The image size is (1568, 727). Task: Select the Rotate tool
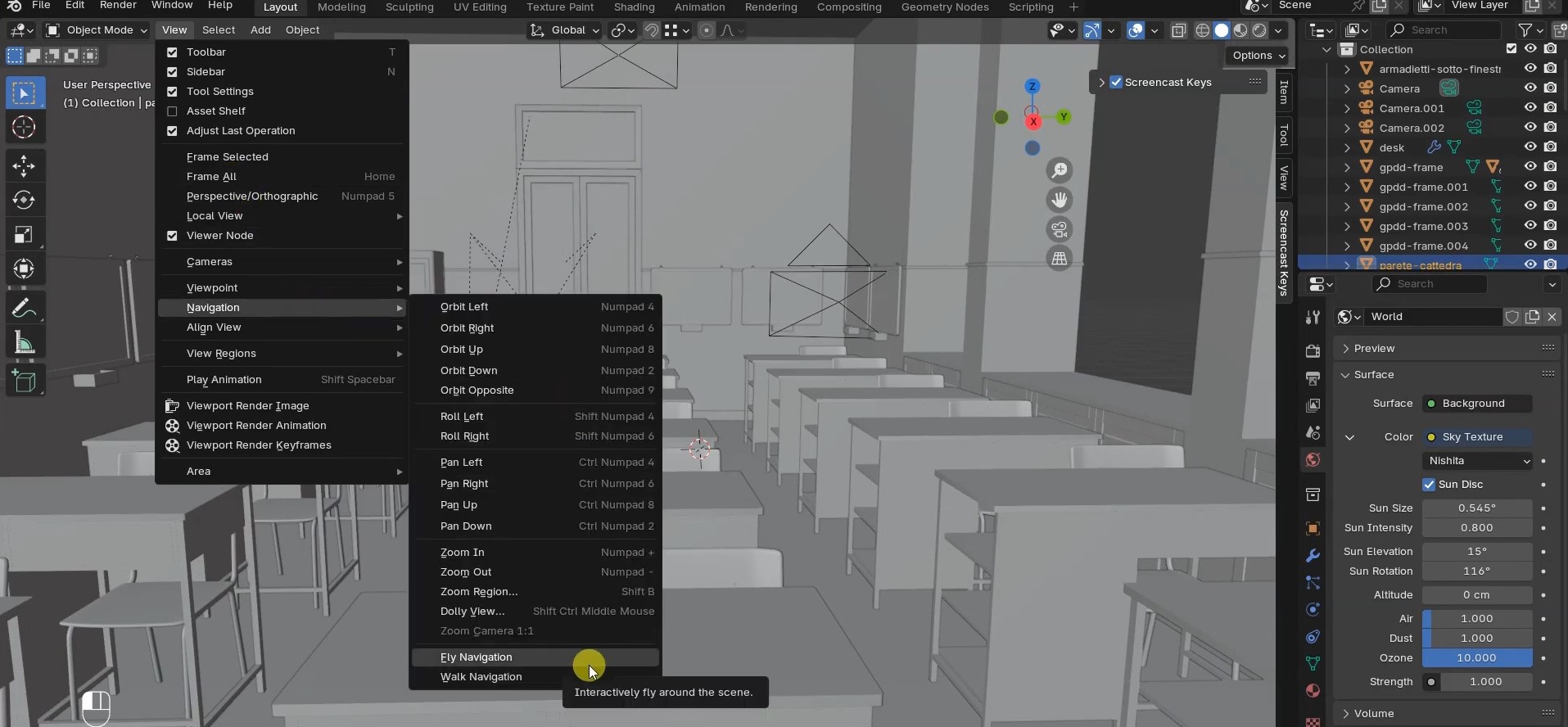(24, 200)
